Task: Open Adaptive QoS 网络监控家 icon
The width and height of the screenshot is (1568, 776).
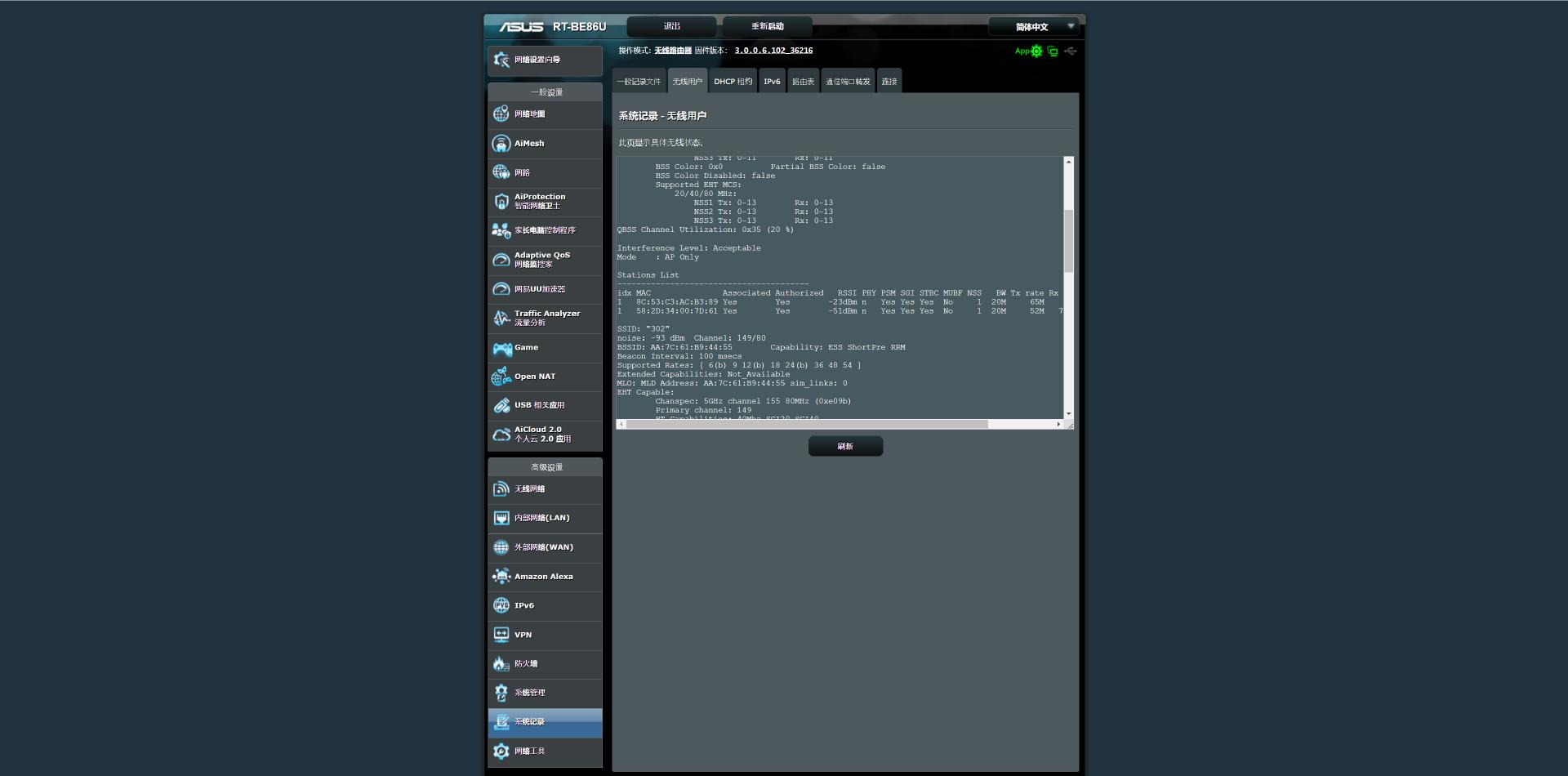Action: tap(501, 260)
